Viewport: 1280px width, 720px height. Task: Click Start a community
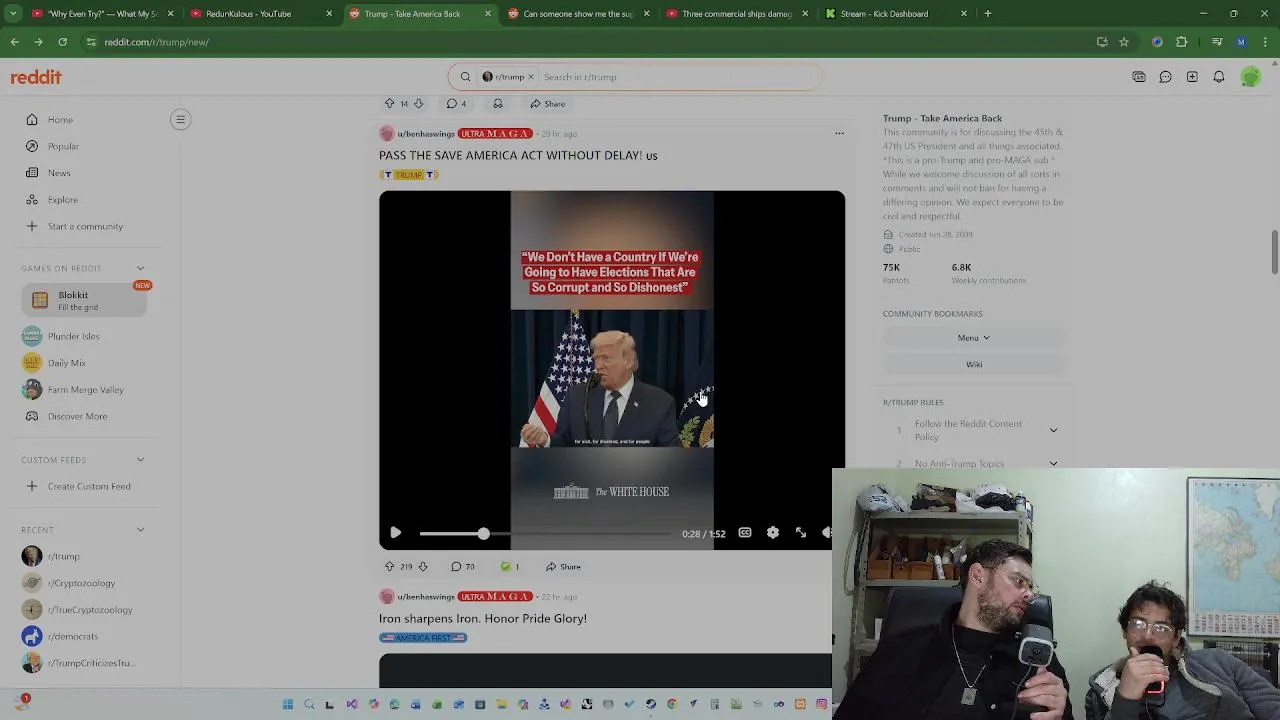(x=85, y=226)
